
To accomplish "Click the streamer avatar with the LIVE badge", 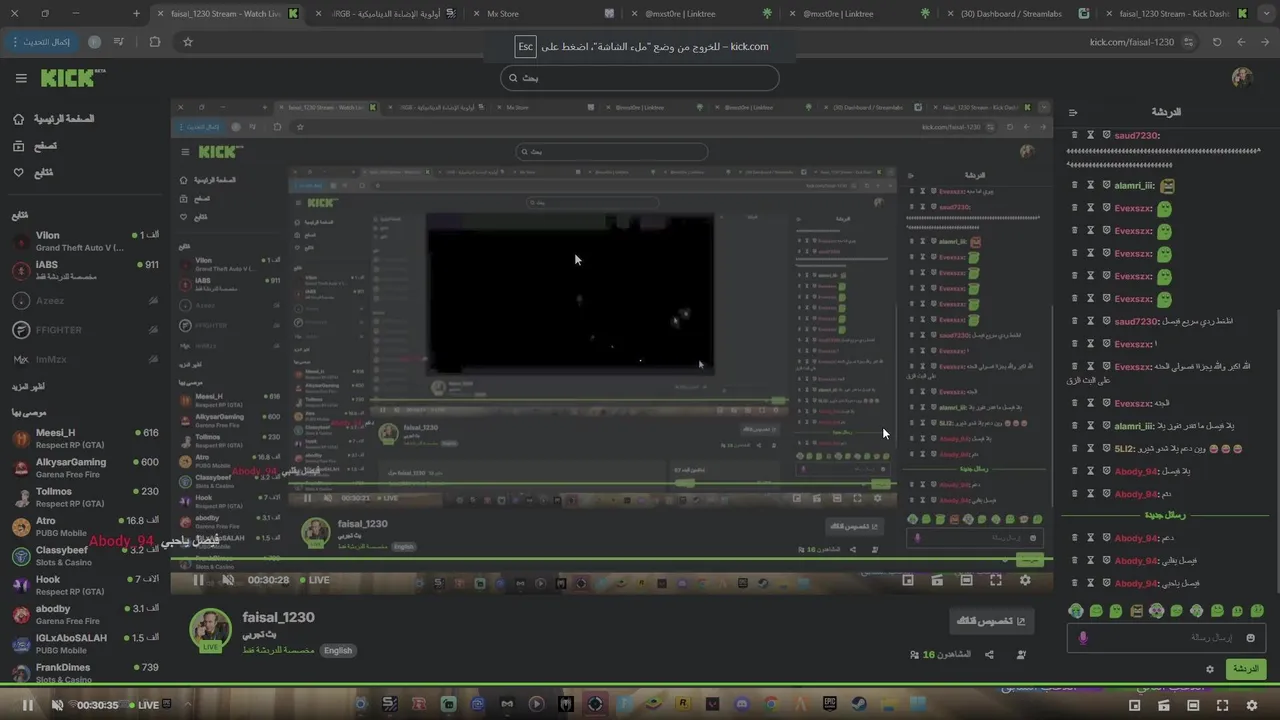I will tap(211, 630).
